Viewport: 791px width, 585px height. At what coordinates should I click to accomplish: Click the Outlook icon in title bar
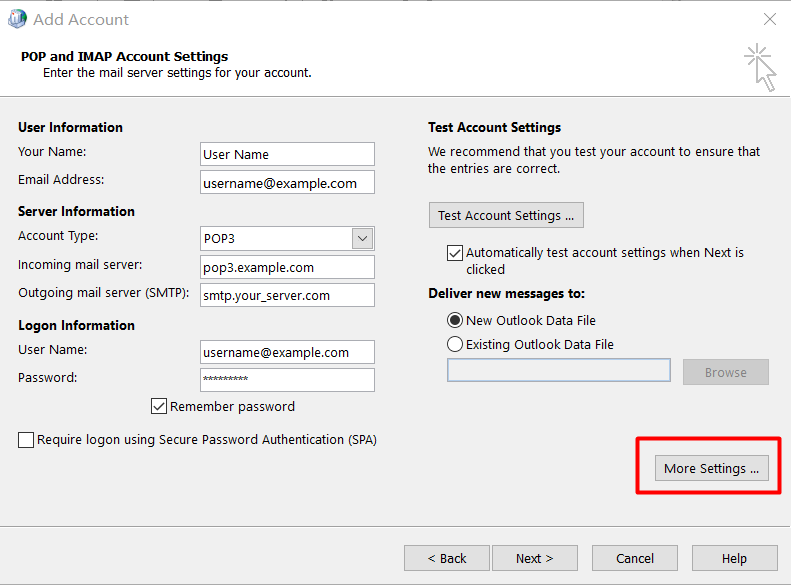point(17,19)
